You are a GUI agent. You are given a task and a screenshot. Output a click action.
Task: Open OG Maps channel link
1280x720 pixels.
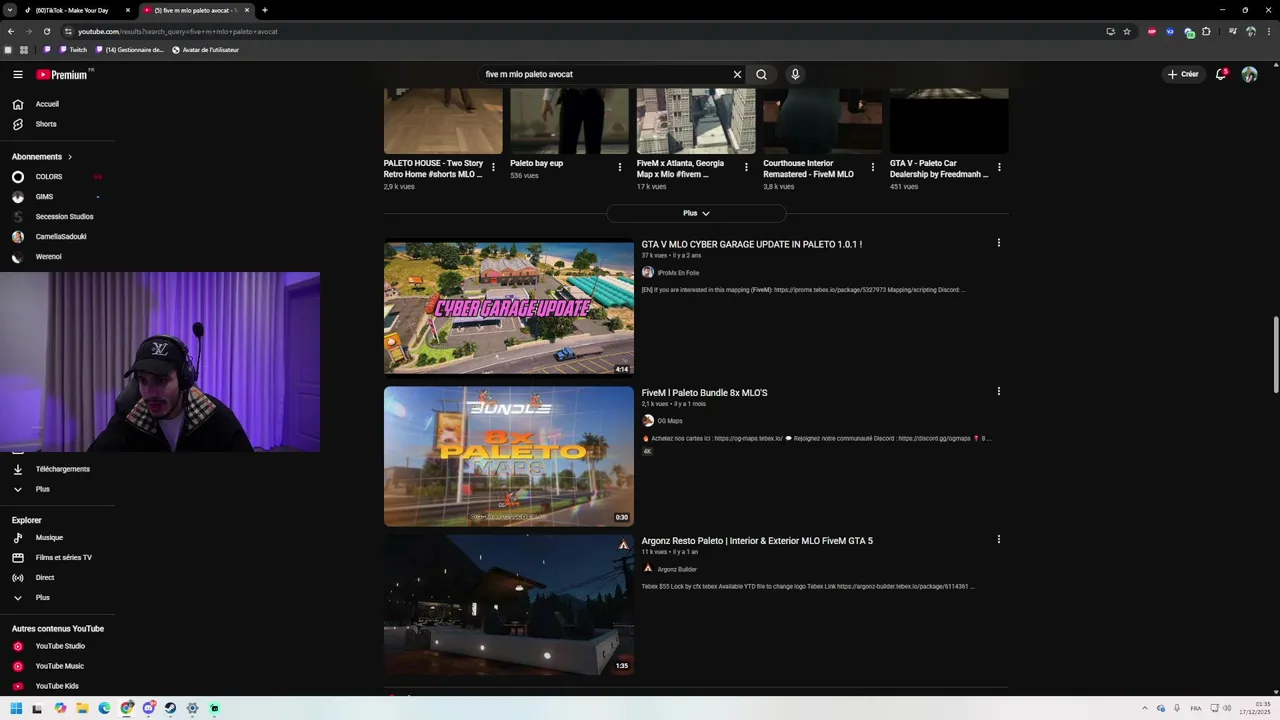[669, 421]
